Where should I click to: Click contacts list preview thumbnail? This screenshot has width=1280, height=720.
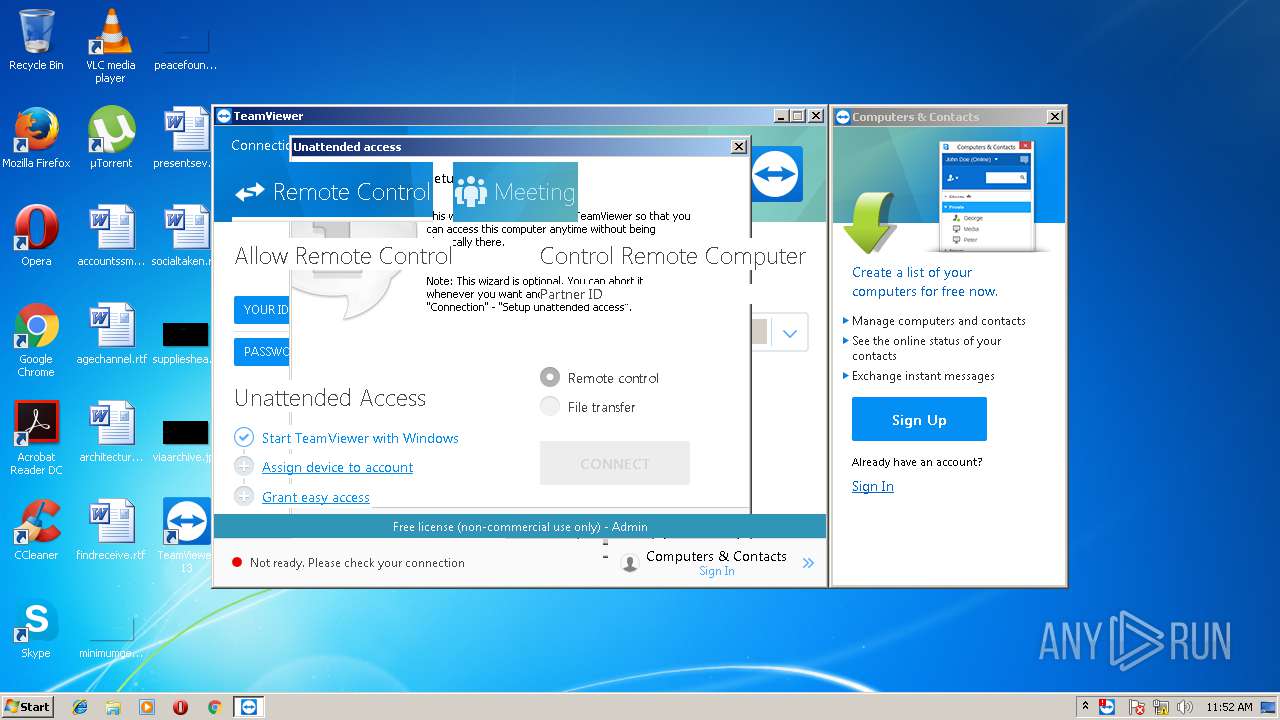click(x=986, y=196)
